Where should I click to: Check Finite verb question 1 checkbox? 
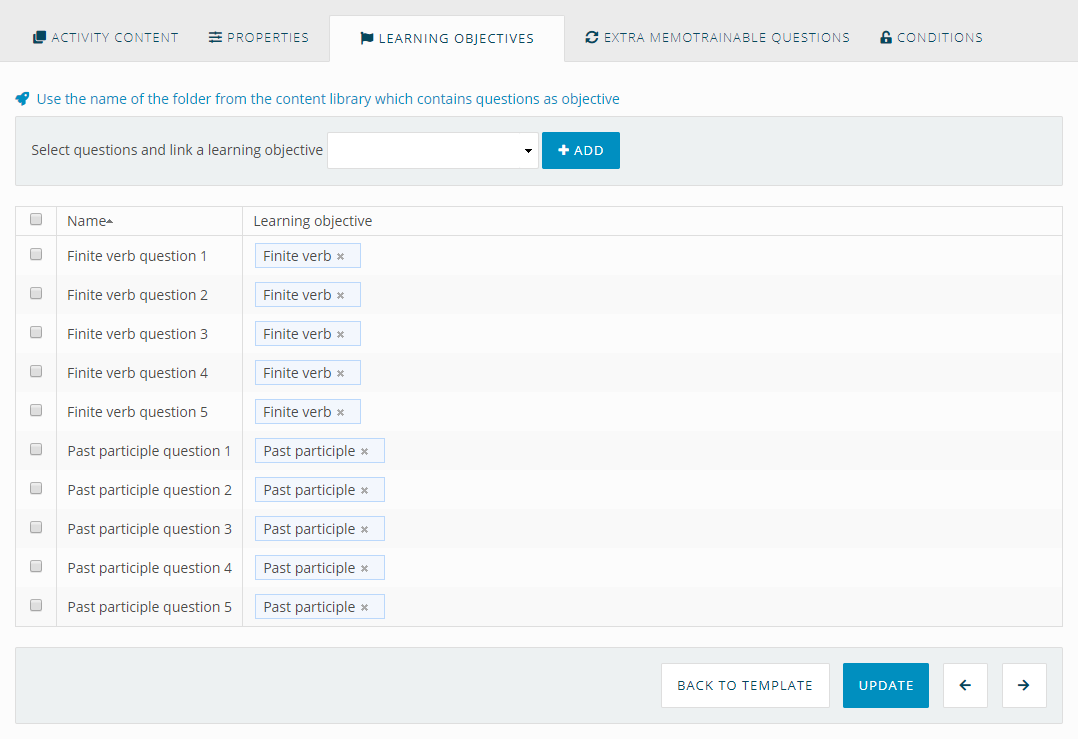click(x=36, y=254)
